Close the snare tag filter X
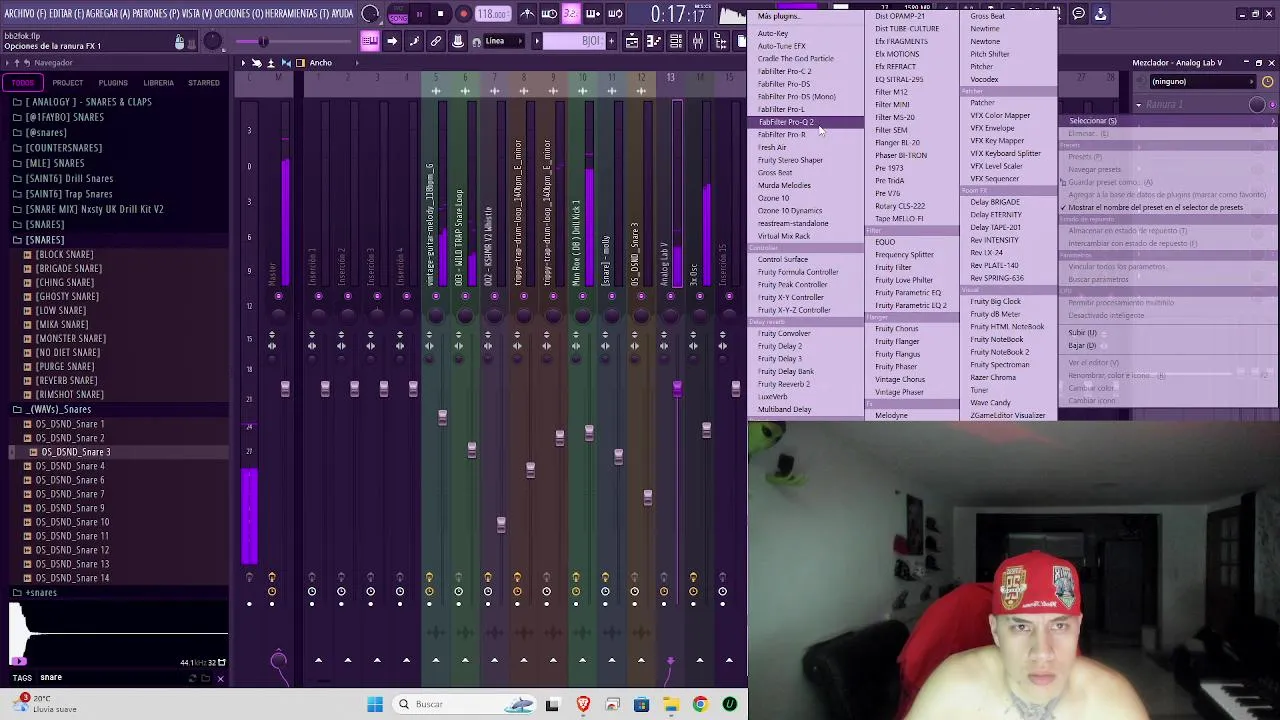The height and width of the screenshot is (720, 1280). pyautogui.click(x=220, y=678)
